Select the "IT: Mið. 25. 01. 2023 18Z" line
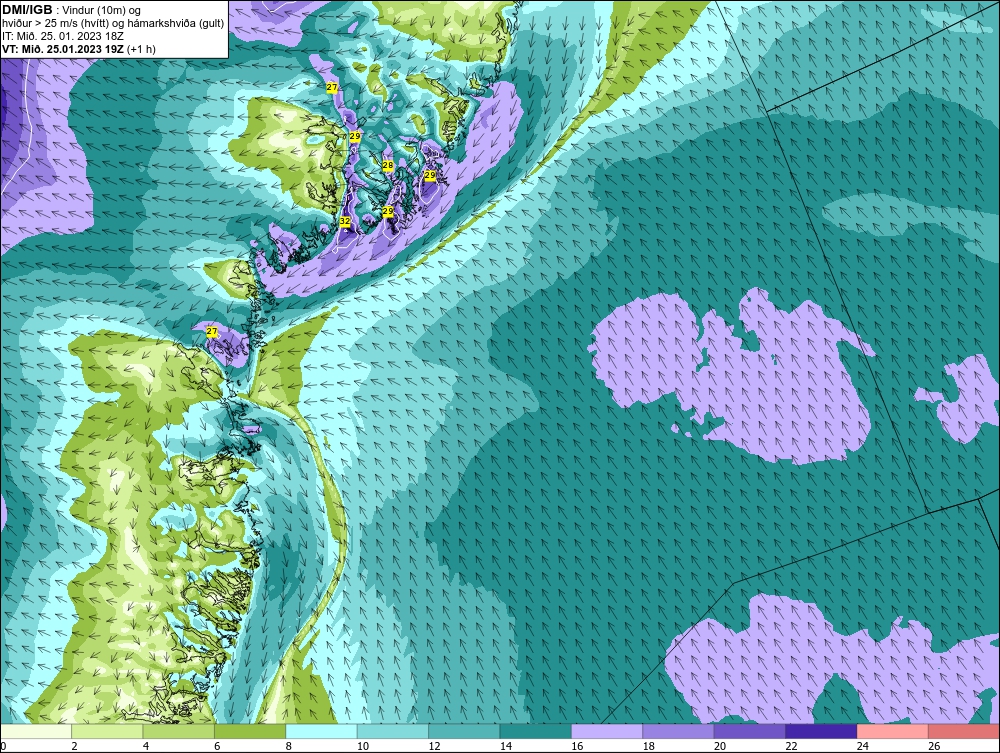 [x=62, y=36]
